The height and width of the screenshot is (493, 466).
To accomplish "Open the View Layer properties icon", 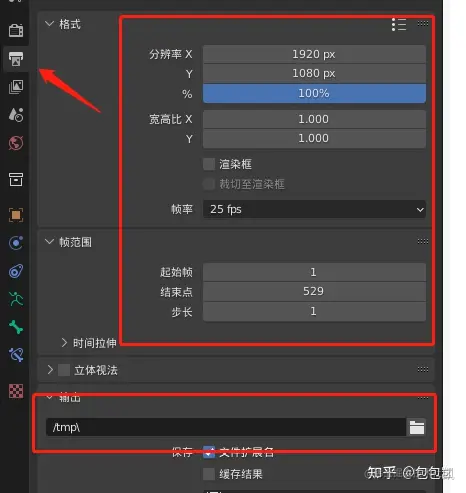I will (x=16, y=87).
